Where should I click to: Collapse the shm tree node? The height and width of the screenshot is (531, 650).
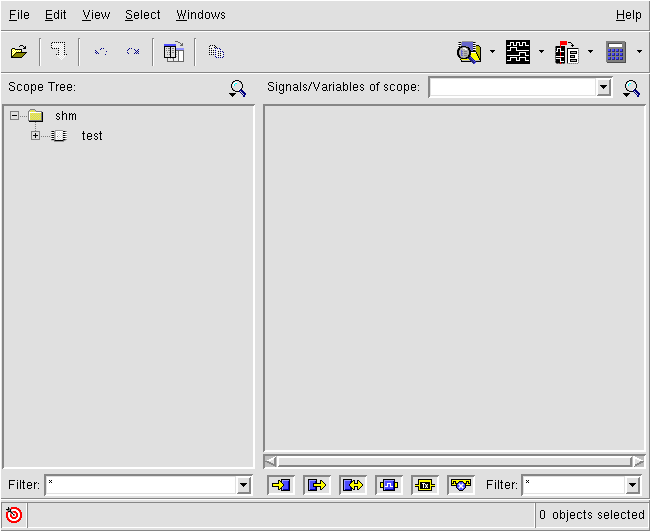click(15, 116)
